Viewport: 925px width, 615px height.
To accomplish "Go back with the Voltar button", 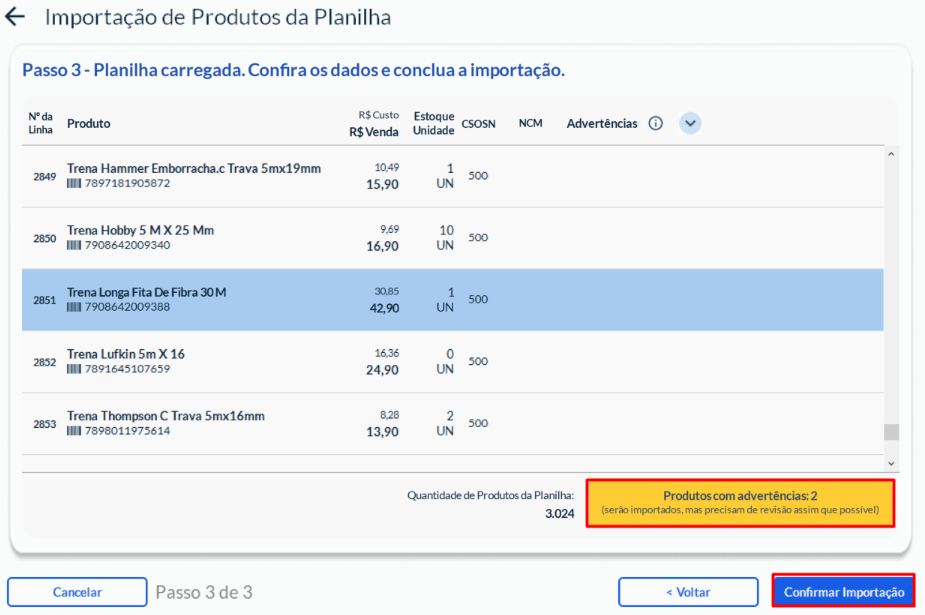I will coord(688,592).
